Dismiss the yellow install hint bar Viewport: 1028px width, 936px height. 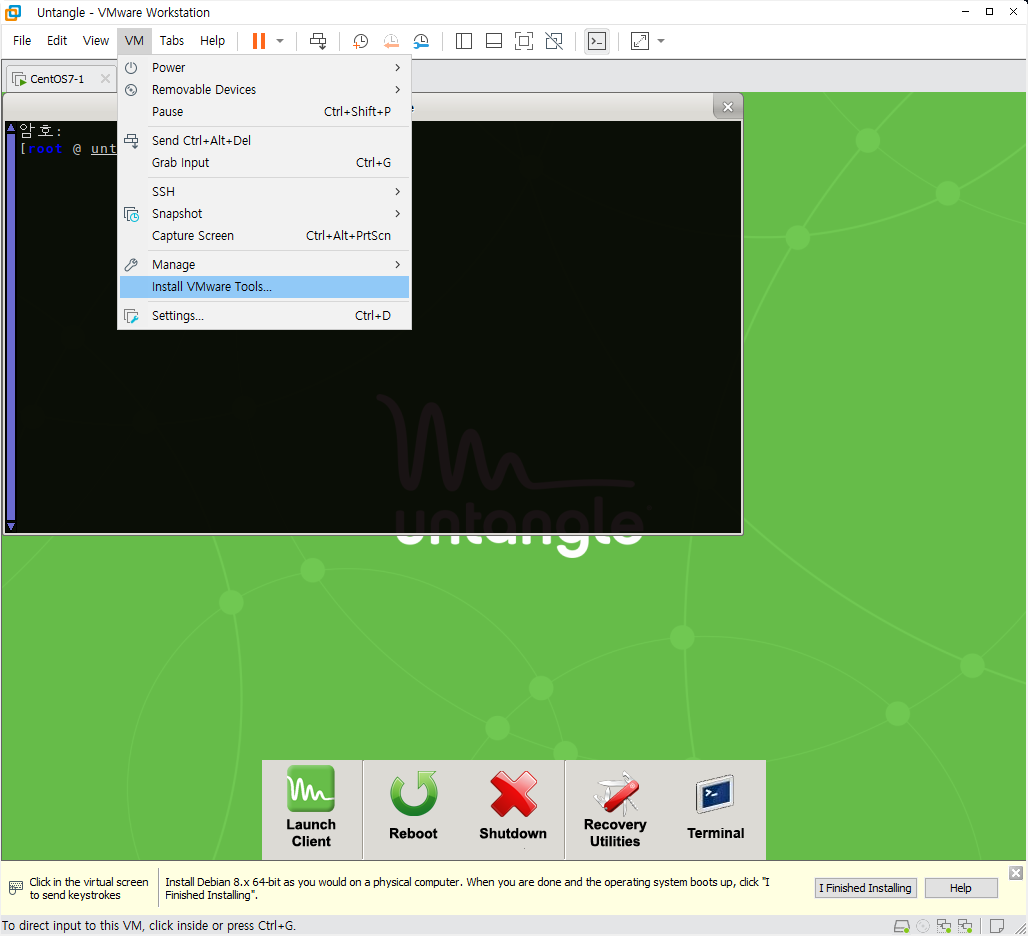coord(1016,873)
